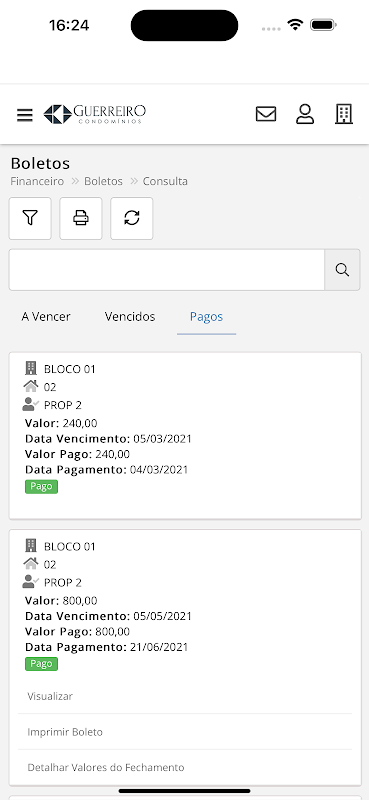369x800 pixels.
Task: Click Data Pagamento 21/06/2021 text
Action: pos(106,647)
